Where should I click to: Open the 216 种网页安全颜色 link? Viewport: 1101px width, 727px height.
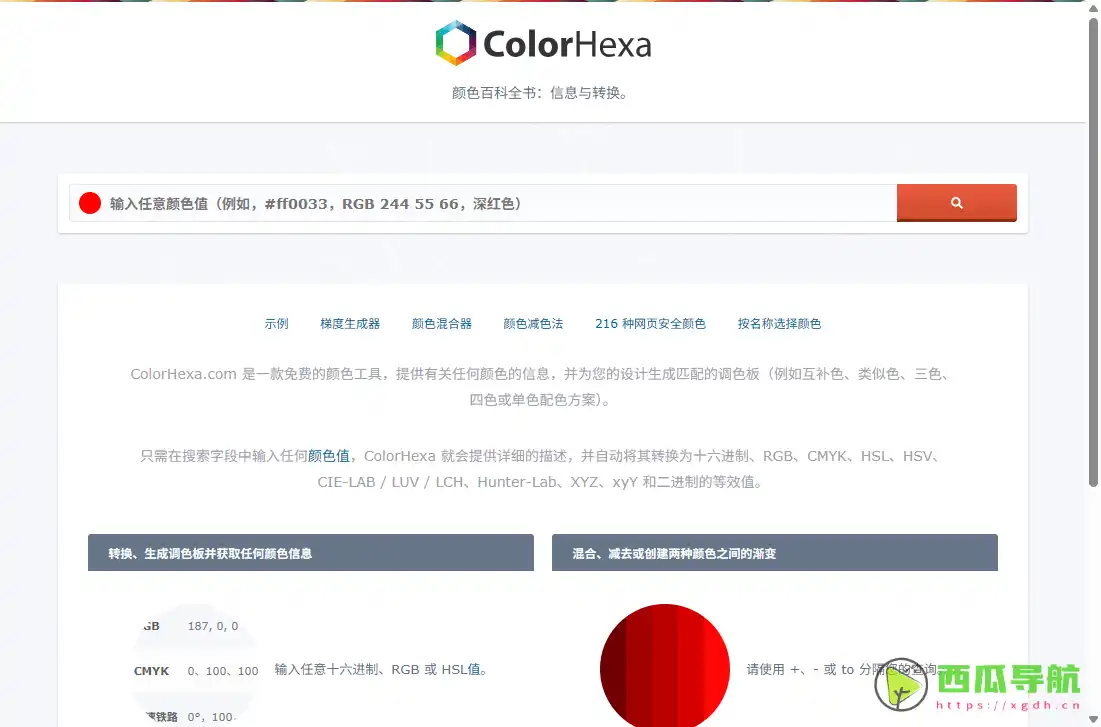650,324
